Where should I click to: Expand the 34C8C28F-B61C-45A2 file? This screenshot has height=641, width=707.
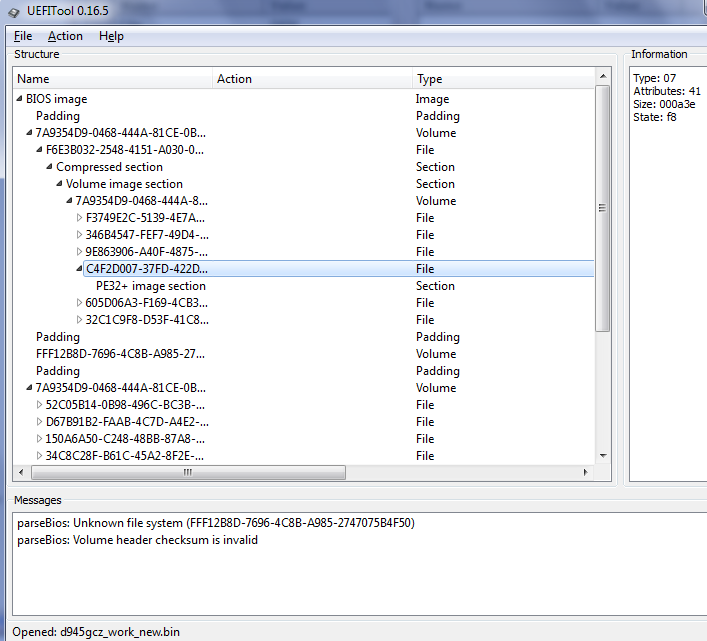tap(40, 456)
